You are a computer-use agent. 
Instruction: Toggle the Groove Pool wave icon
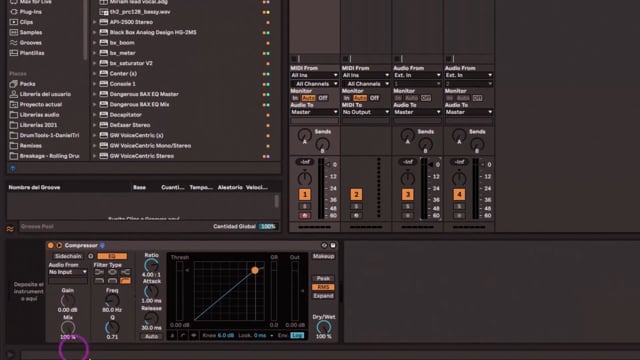[x=10, y=229]
